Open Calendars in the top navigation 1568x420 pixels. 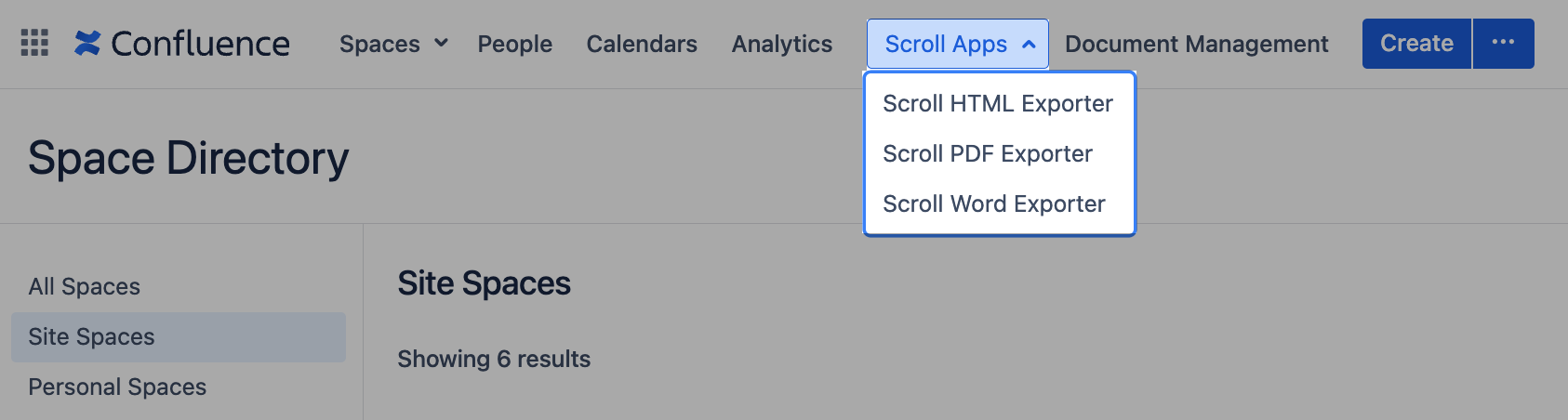point(642,44)
